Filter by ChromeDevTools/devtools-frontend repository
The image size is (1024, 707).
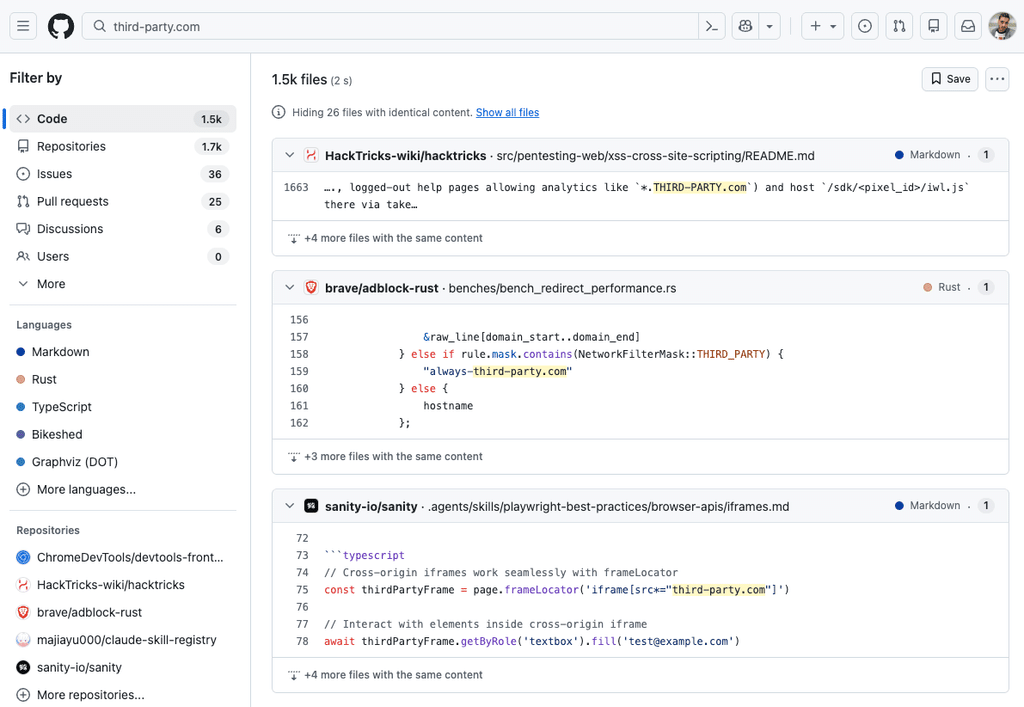(x=123, y=558)
